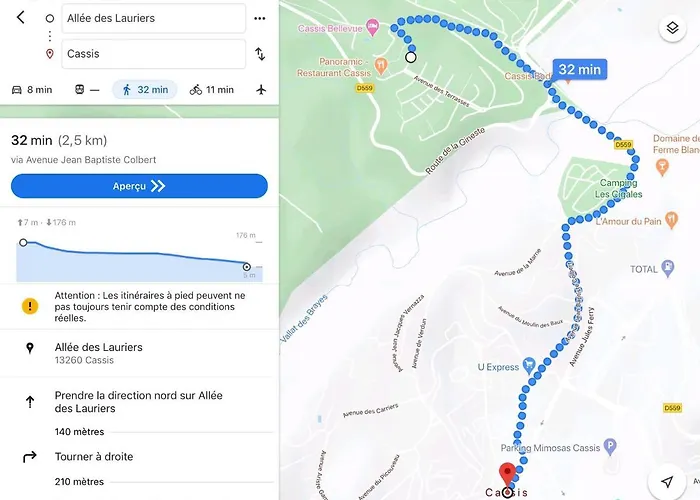Screen dimensions: 700x500
Task: Swap origin and destination with arrows icon
Action: point(260,54)
